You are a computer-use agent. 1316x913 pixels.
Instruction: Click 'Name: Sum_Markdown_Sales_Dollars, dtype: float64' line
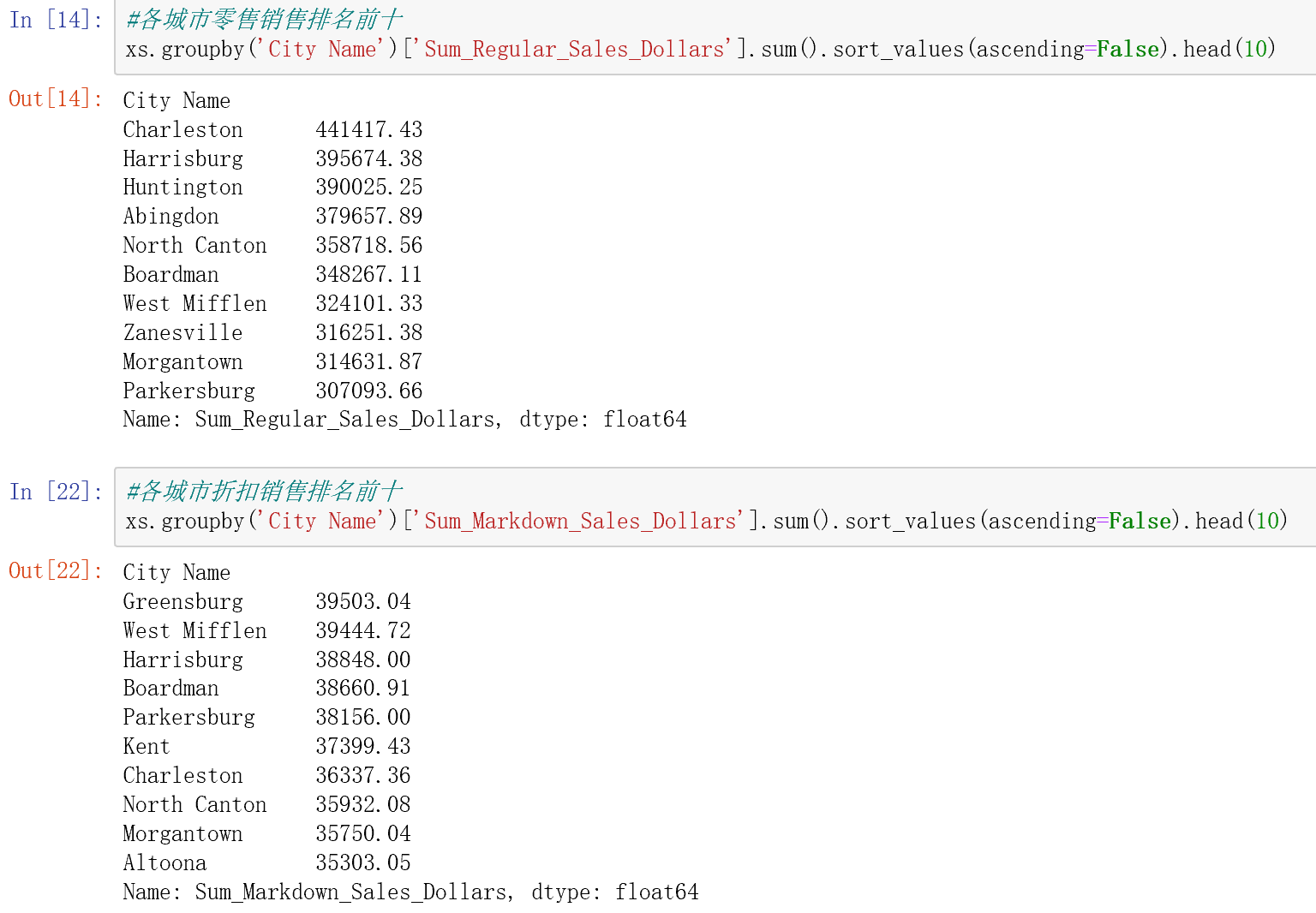(x=410, y=892)
